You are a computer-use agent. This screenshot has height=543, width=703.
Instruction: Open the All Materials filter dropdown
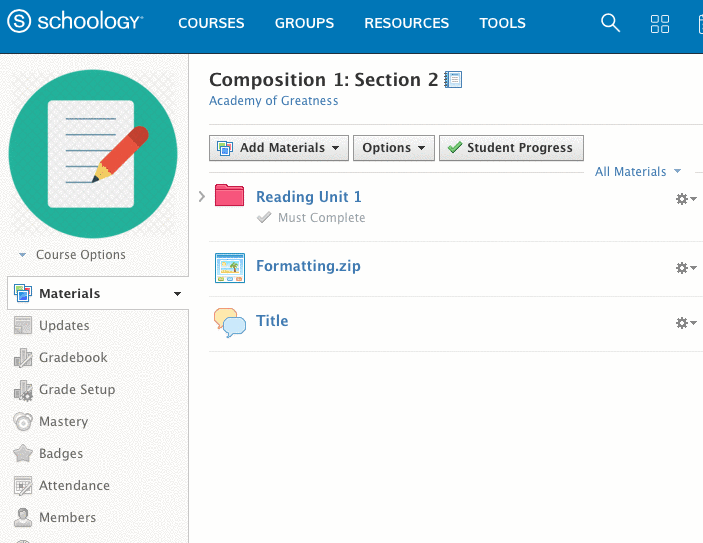637,172
